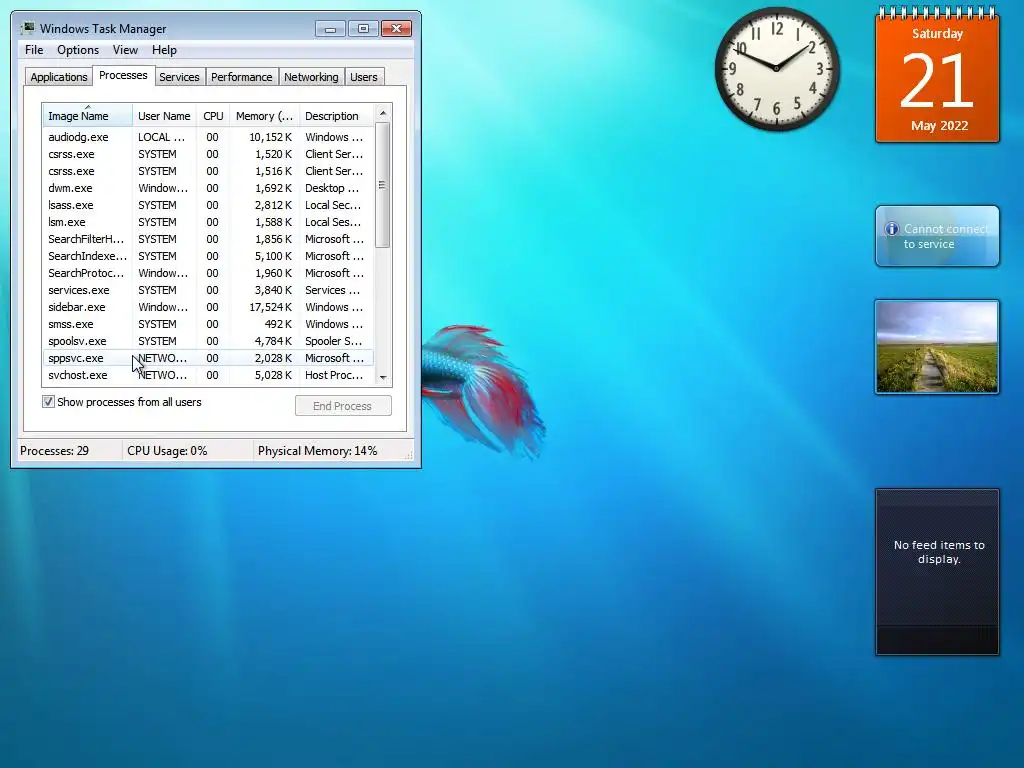This screenshot has height=768, width=1024.
Task: Click the scrollbar down arrow in process list
Action: (x=383, y=377)
